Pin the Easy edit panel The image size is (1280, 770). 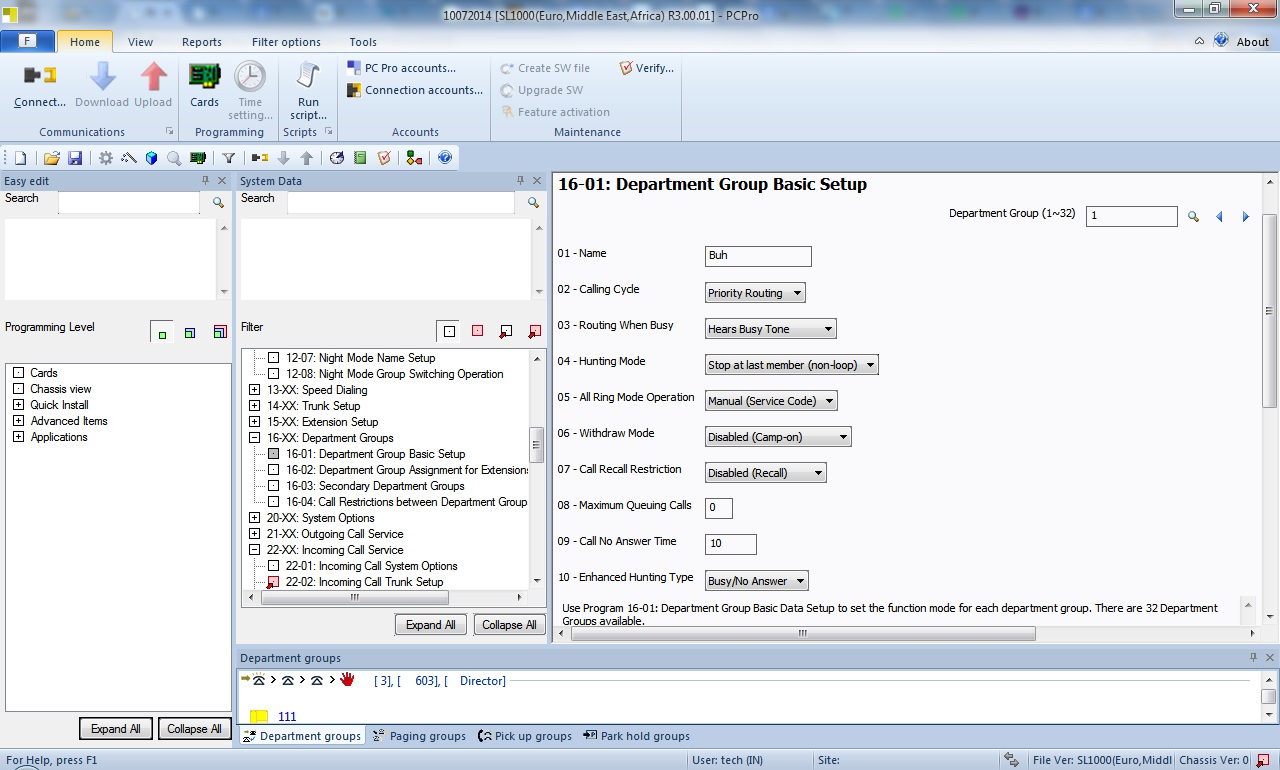coord(205,181)
